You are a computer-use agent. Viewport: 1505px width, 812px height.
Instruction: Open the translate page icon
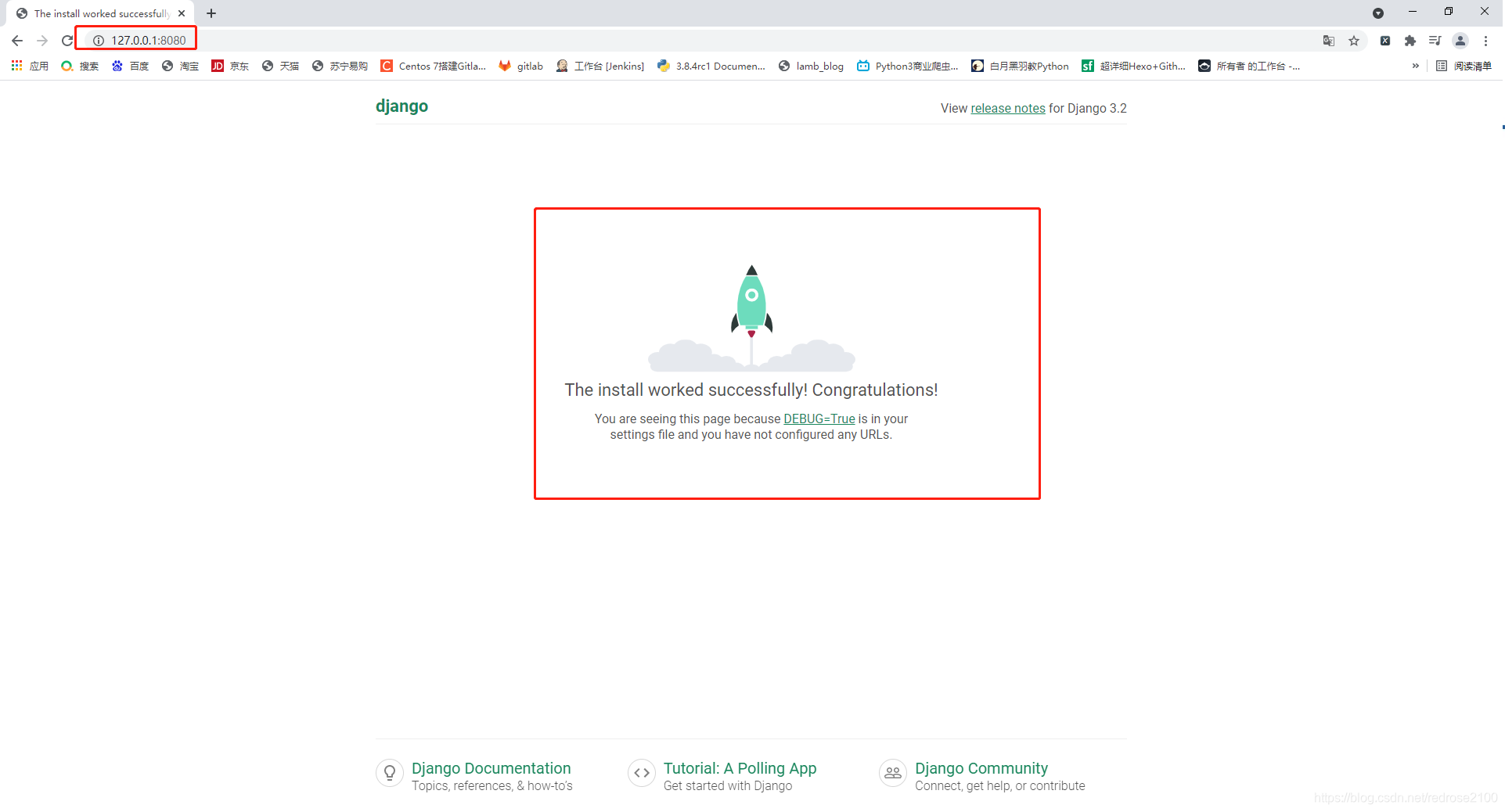click(x=1329, y=41)
